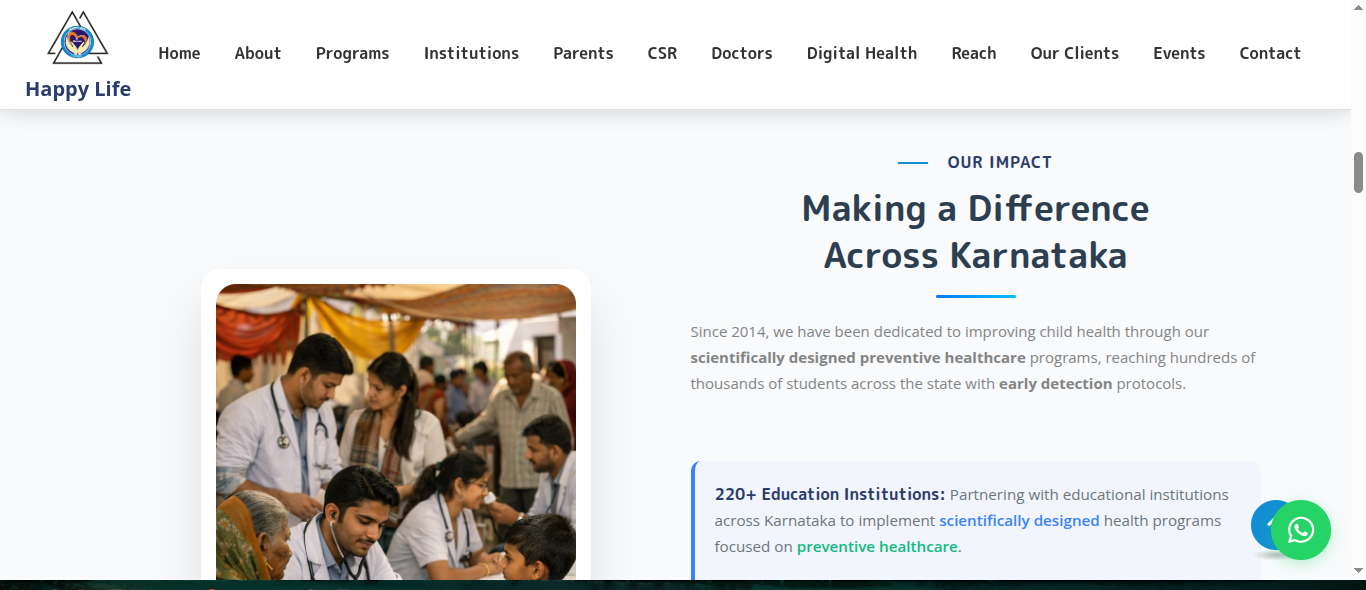This screenshot has width=1366, height=590.
Task: Open Digital Health from navigation
Action: tap(861, 54)
